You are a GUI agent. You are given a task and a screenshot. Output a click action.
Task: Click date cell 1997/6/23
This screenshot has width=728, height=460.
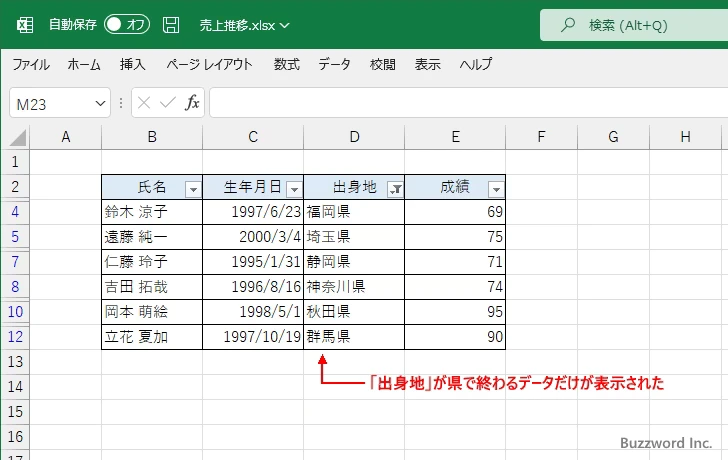253,212
